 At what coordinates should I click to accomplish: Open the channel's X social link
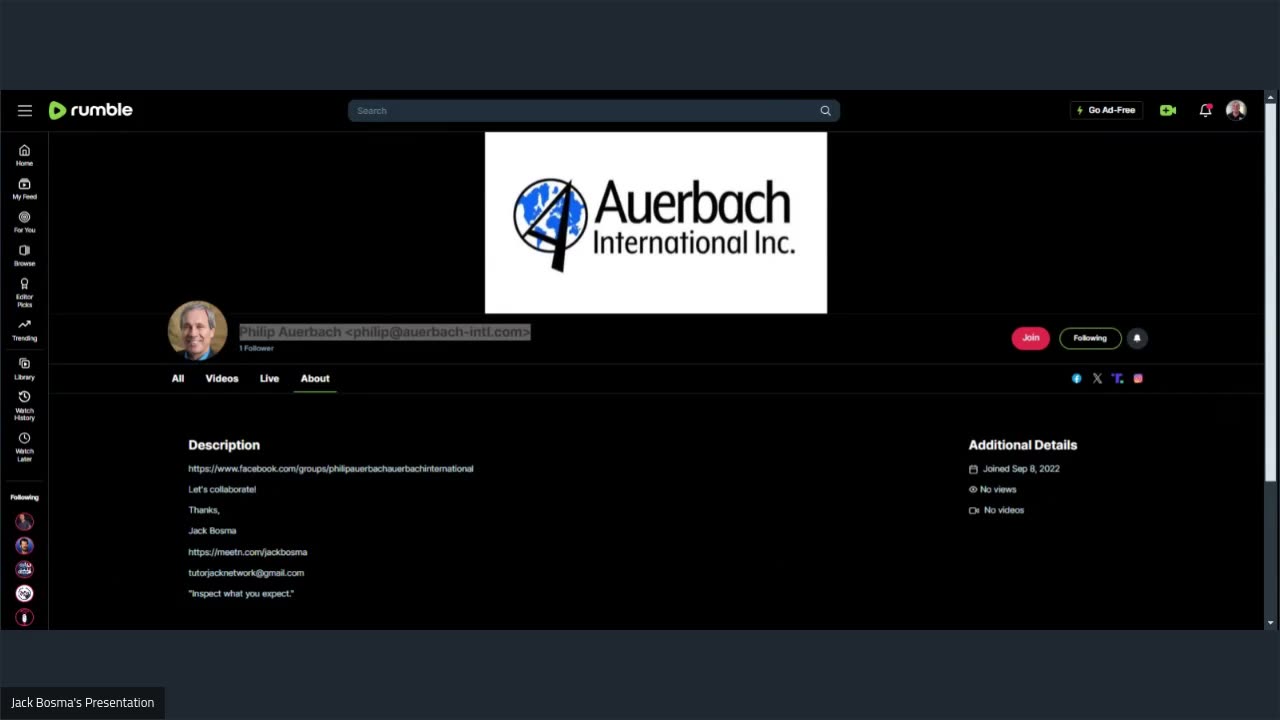coord(1097,379)
